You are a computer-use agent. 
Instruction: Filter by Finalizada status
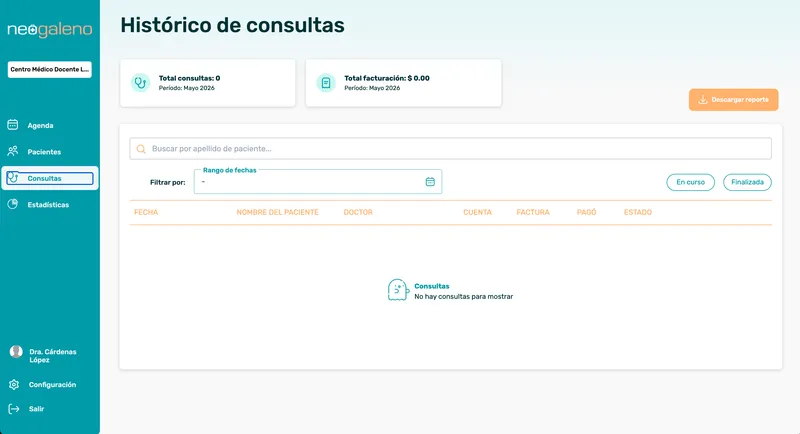click(x=747, y=182)
